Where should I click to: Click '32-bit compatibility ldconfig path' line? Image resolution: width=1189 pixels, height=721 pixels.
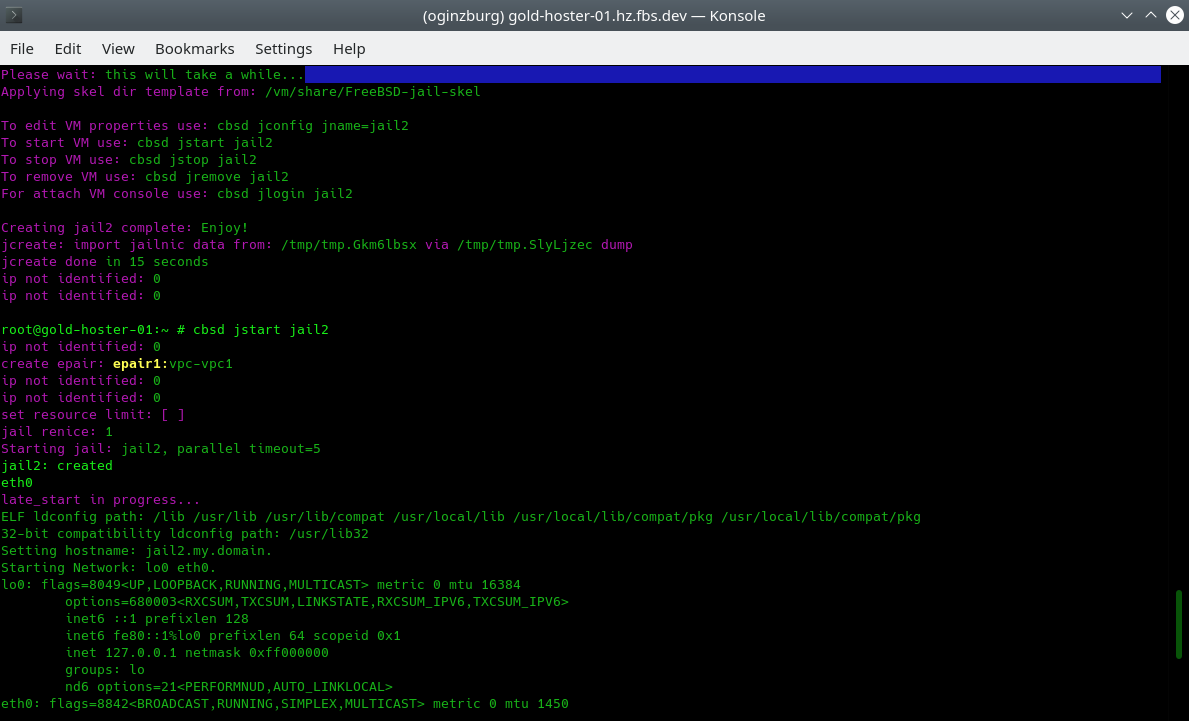coord(184,534)
